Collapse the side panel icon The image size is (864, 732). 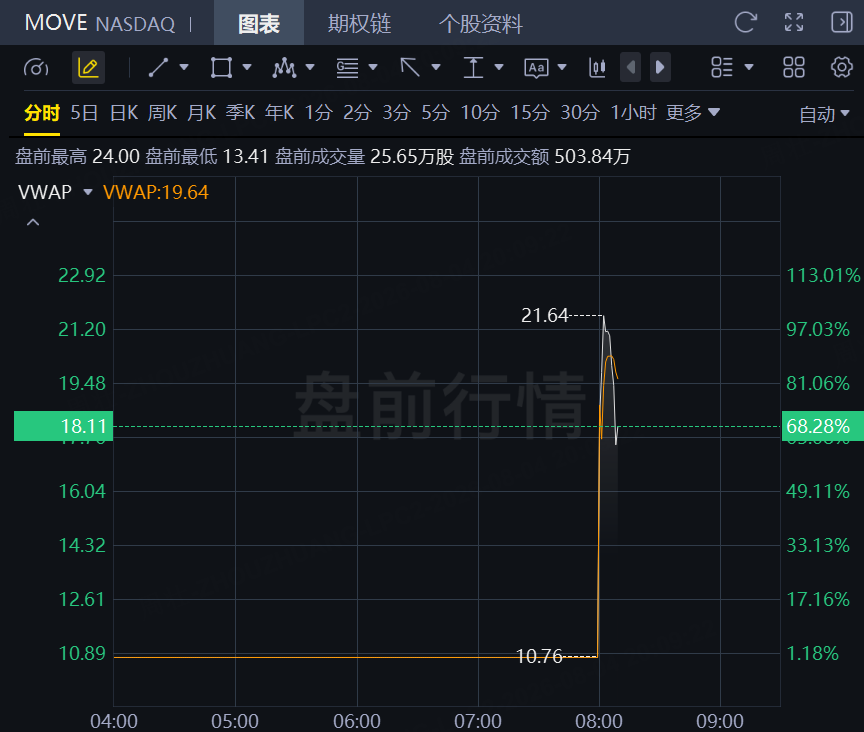tap(841, 23)
